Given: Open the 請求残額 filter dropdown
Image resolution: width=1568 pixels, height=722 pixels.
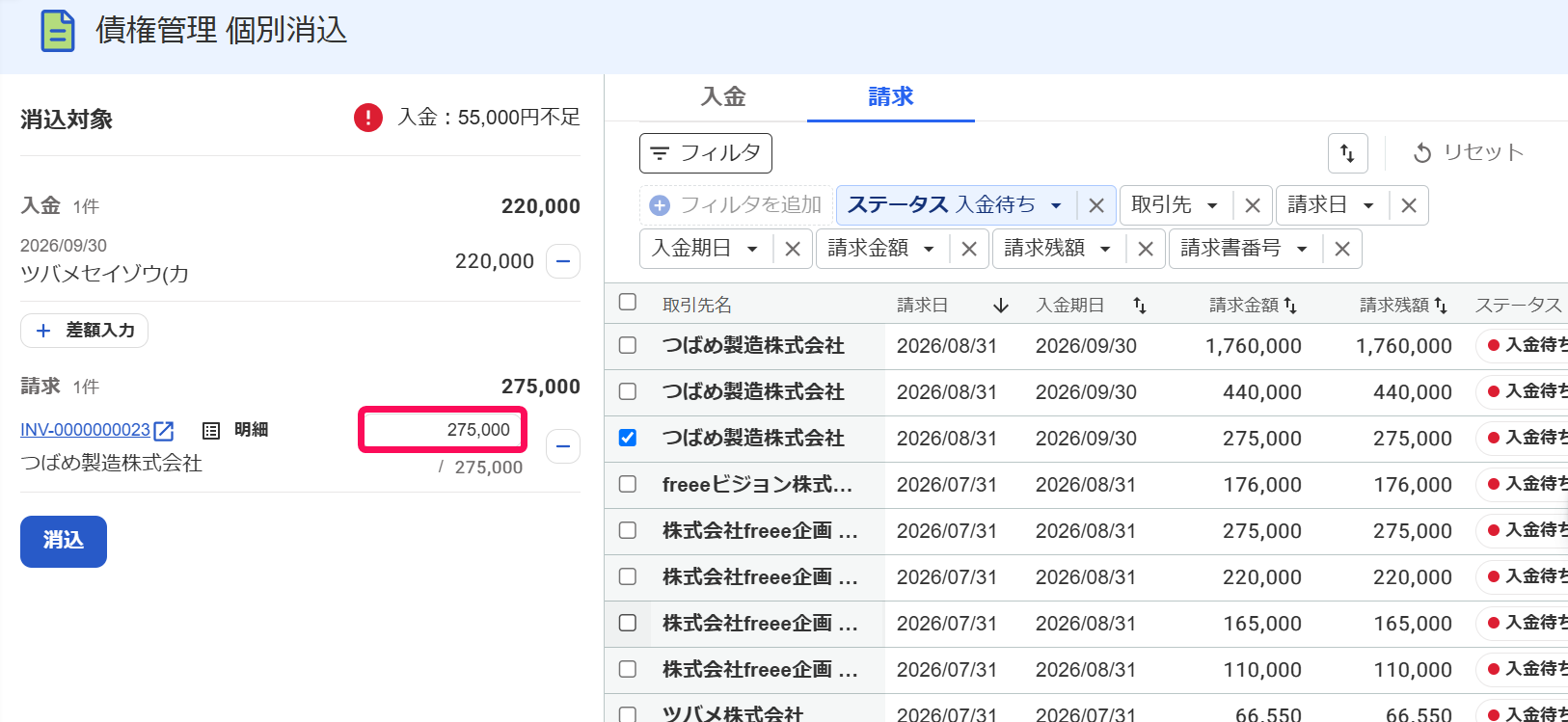Looking at the screenshot, I should point(1058,249).
